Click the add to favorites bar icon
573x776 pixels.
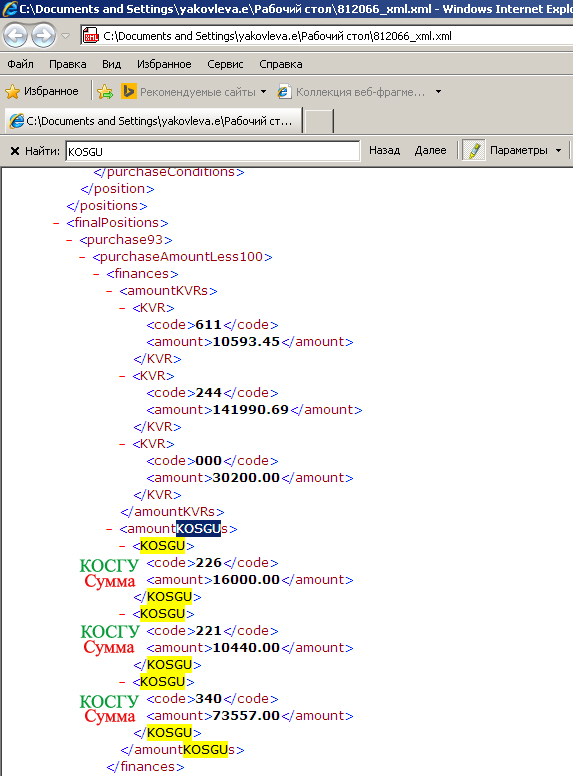(x=105, y=92)
